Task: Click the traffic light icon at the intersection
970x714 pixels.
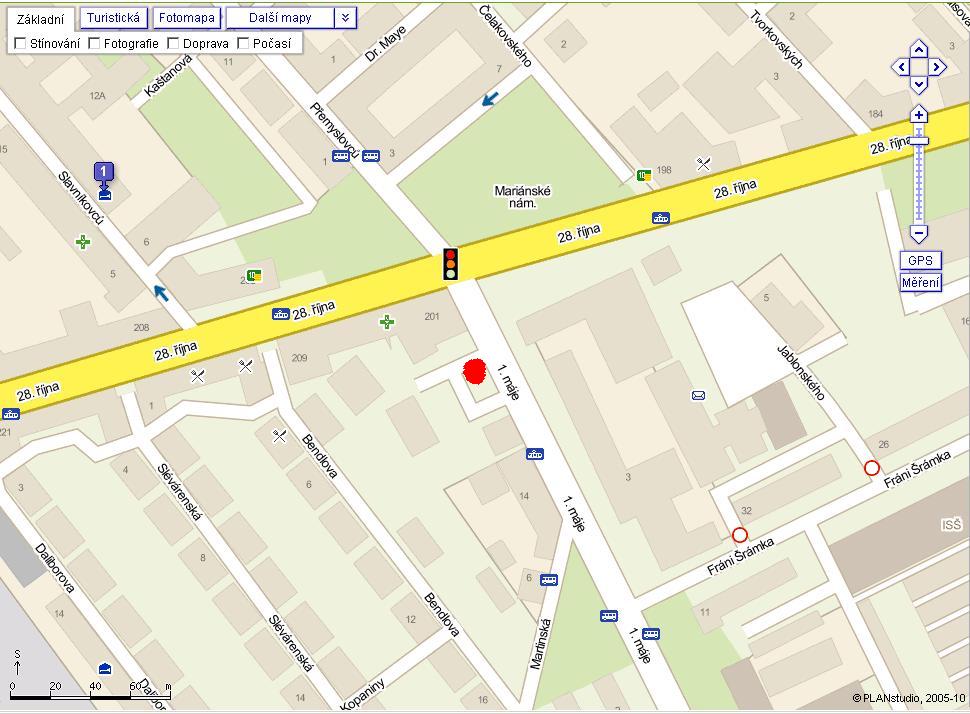Action: coord(450,264)
